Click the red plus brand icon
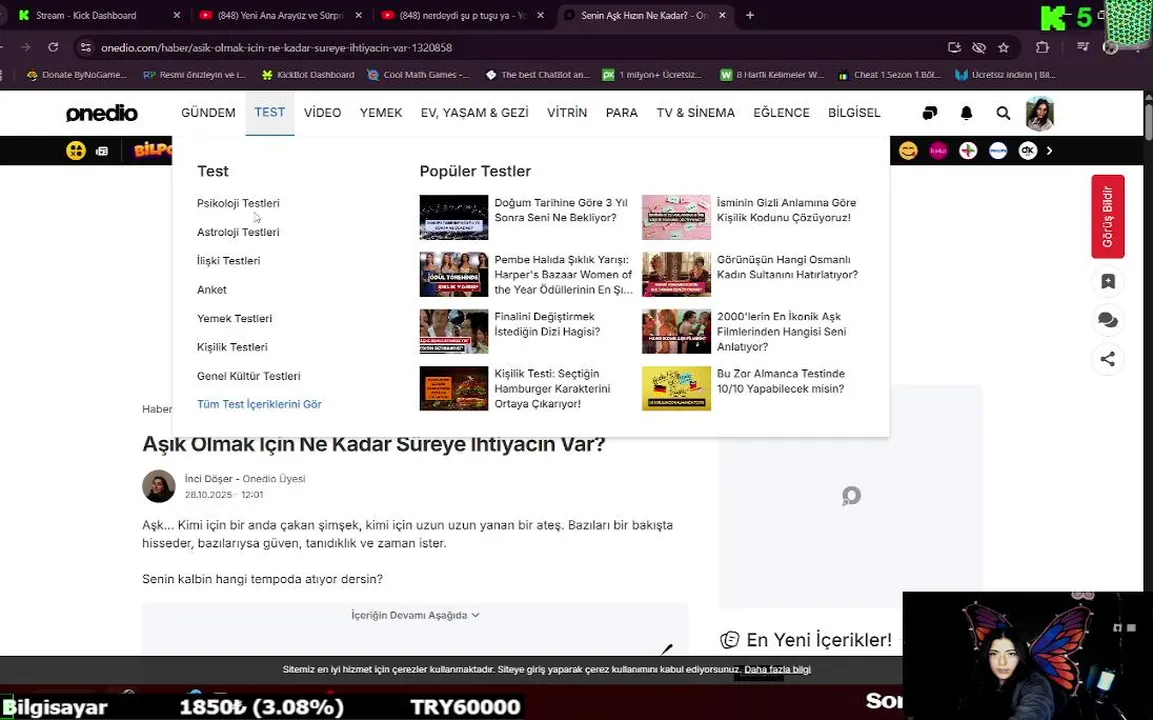The height and width of the screenshot is (720, 1153). pyautogui.click(x=968, y=150)
